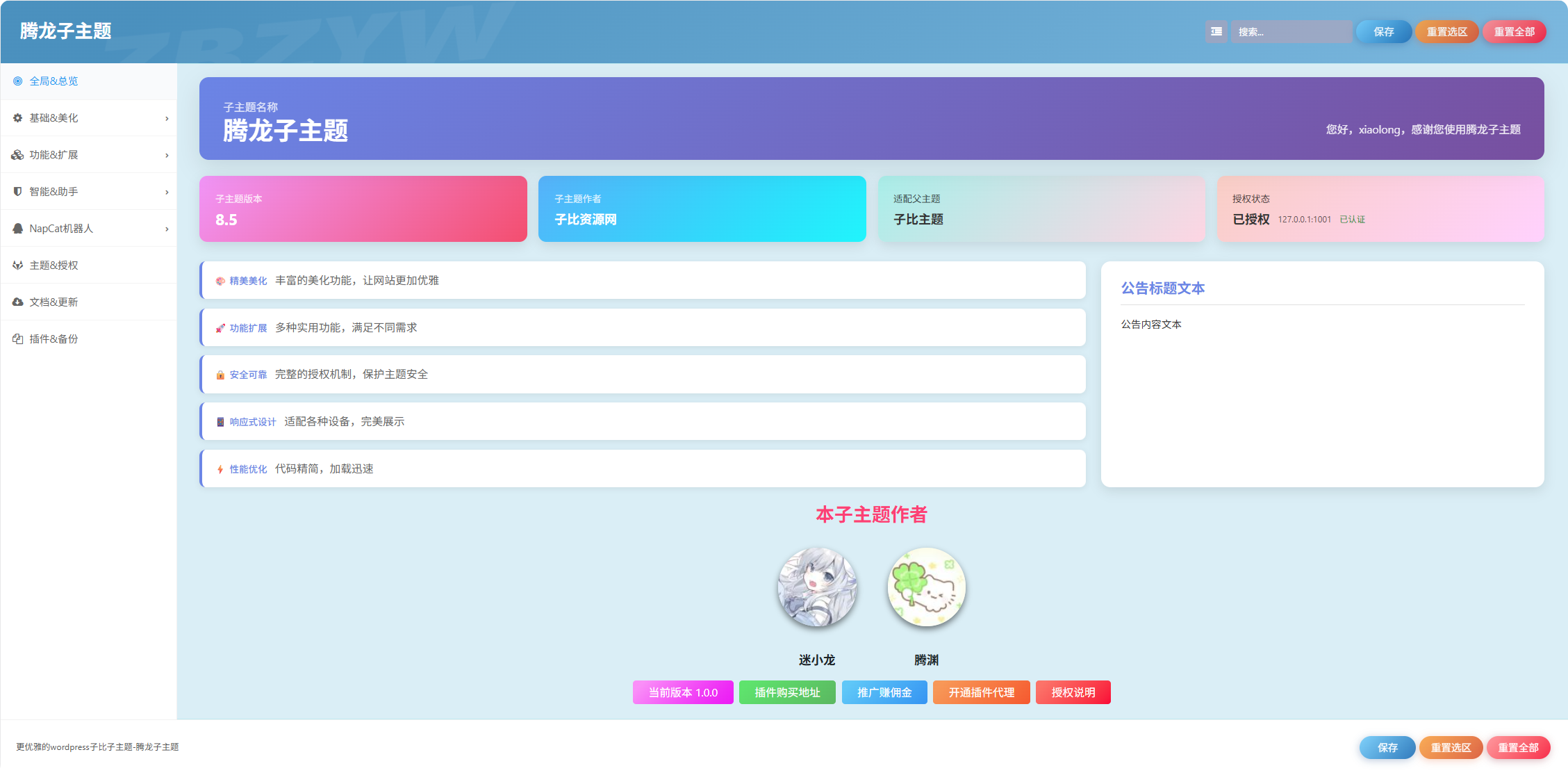Click the 腾渊 clover avatar
Image resolution: width=1568 pixels, height=775 pixels.
(x=927, y=587)
